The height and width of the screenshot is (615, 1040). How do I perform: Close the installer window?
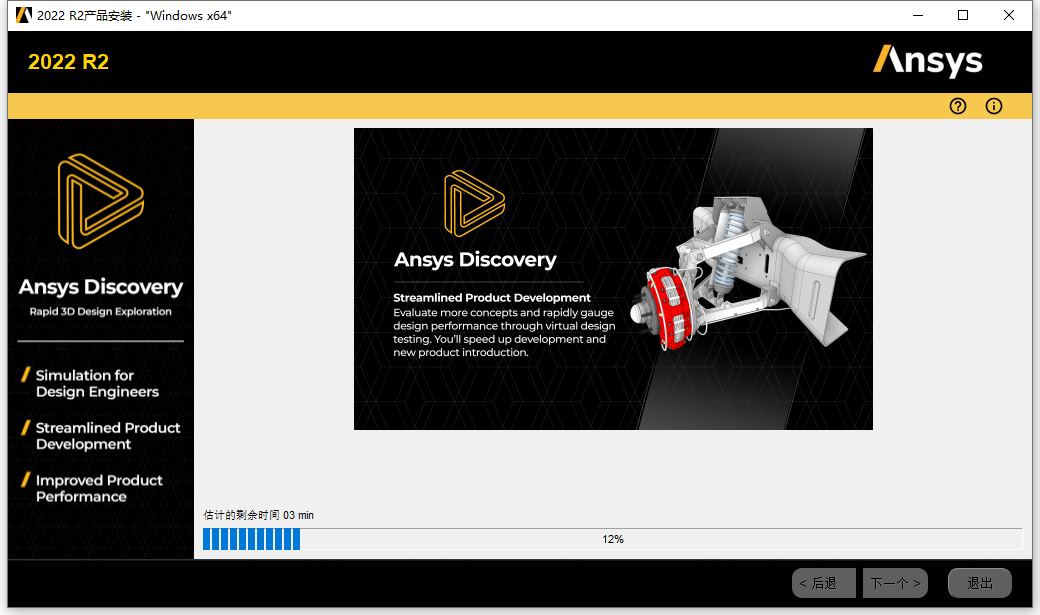click(1009, 15)
